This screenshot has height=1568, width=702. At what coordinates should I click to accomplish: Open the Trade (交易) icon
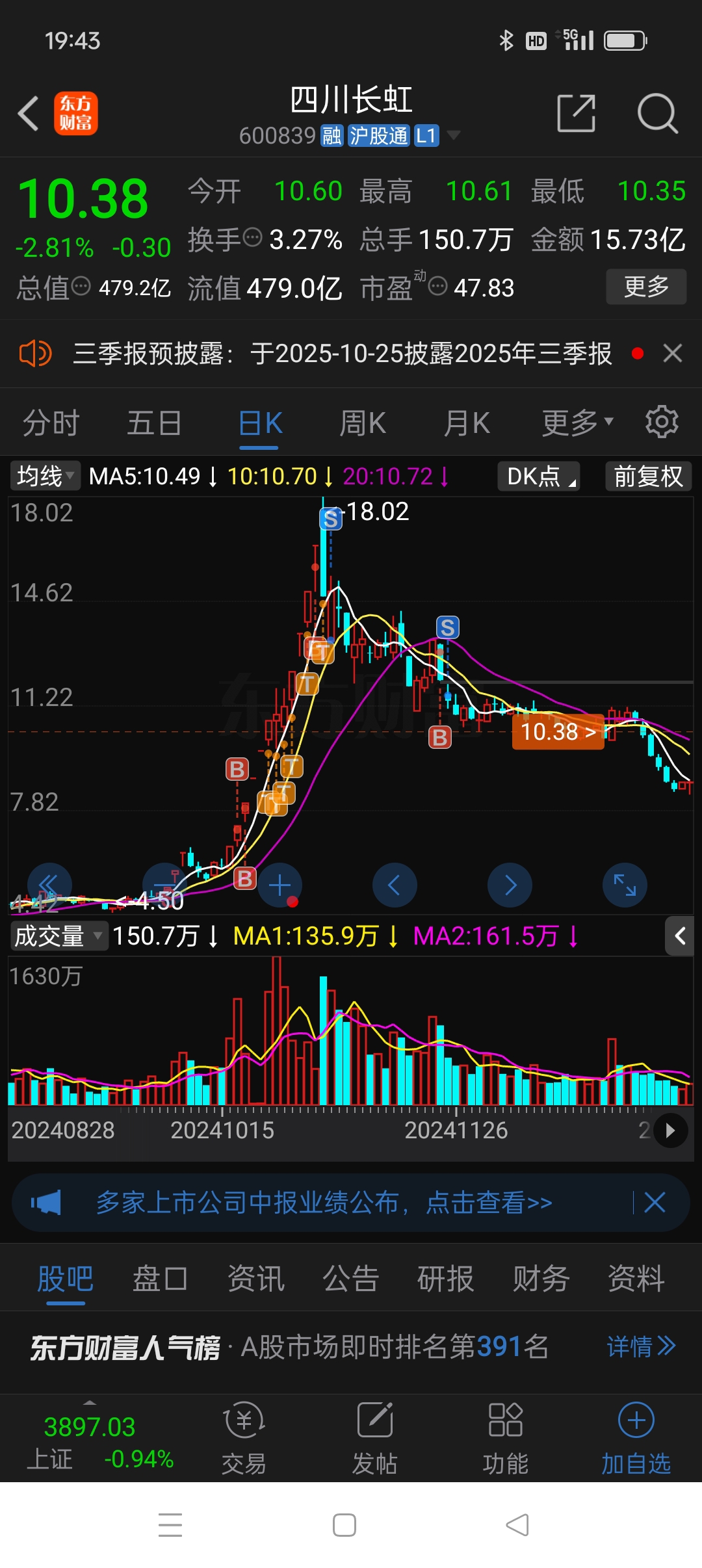click(244, 1439)
